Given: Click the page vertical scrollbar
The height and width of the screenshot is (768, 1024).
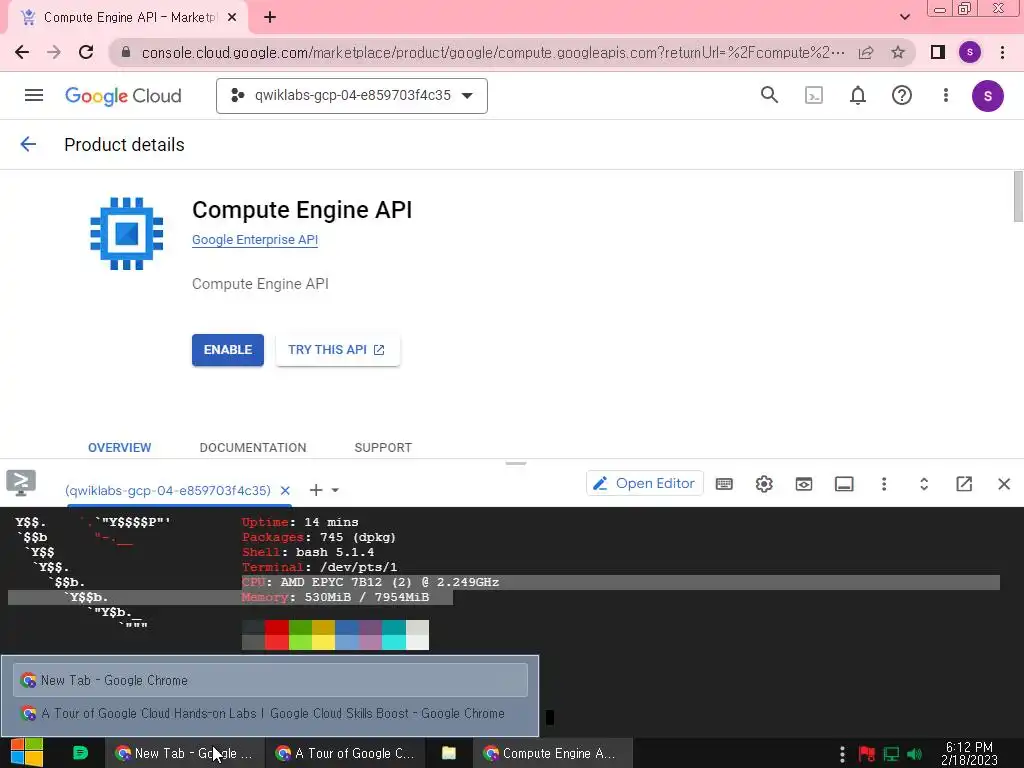Looking at the screenshot, I should pos(1018,197).
